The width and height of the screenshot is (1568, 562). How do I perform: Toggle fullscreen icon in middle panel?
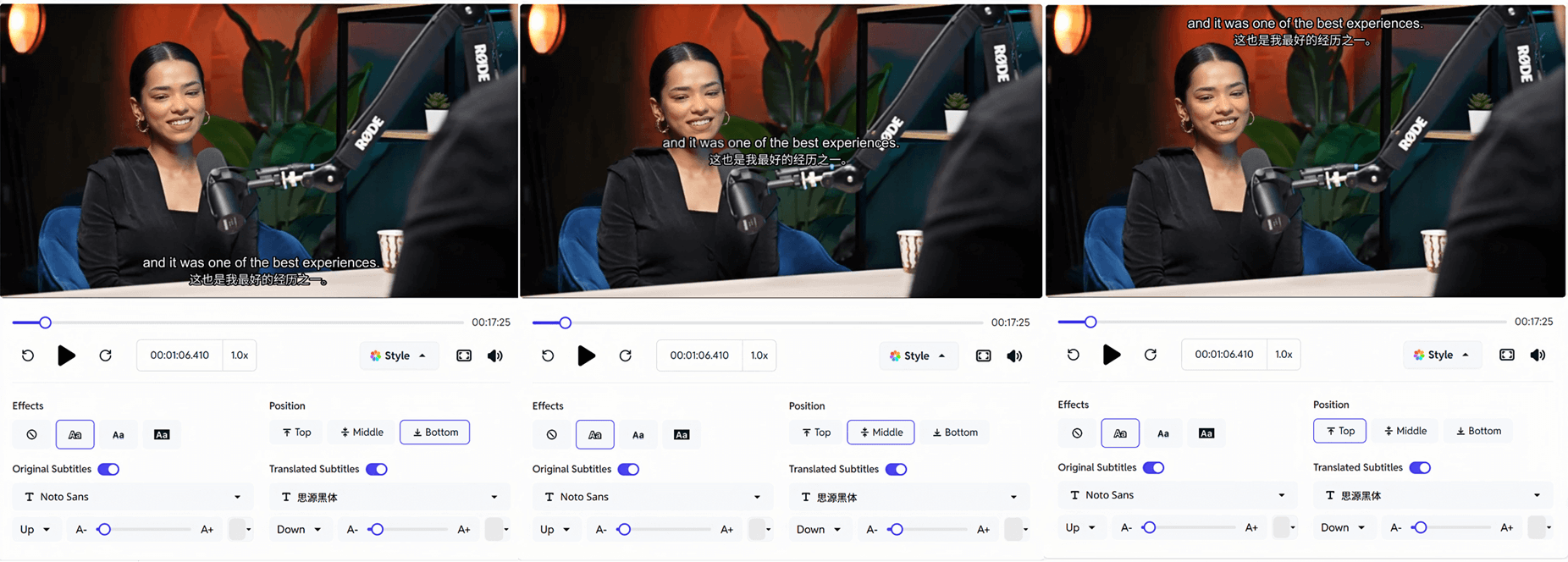[983, 355]
